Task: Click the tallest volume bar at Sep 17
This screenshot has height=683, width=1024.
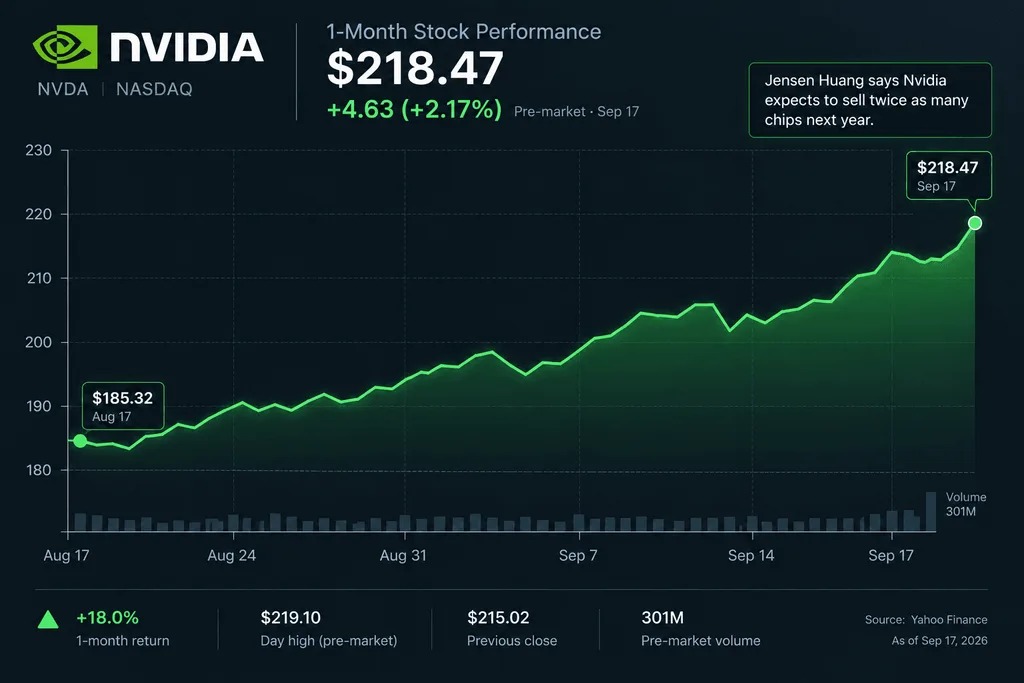Action: coord(931,511)
